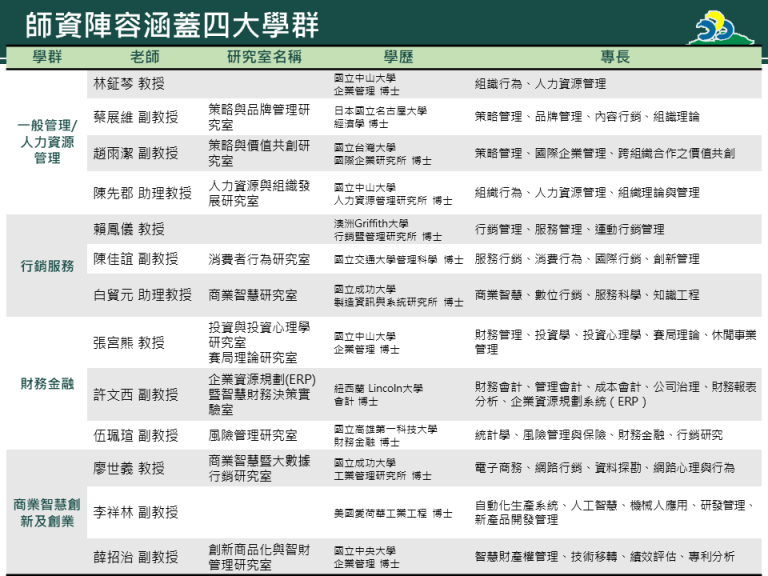Select teacher 蔡展維 副教授

coord(135,117)
